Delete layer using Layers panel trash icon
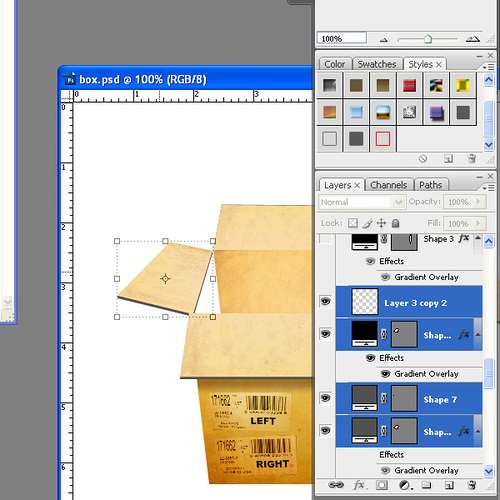Viewport: 500px width, 500px height. (x=472, y=485)
